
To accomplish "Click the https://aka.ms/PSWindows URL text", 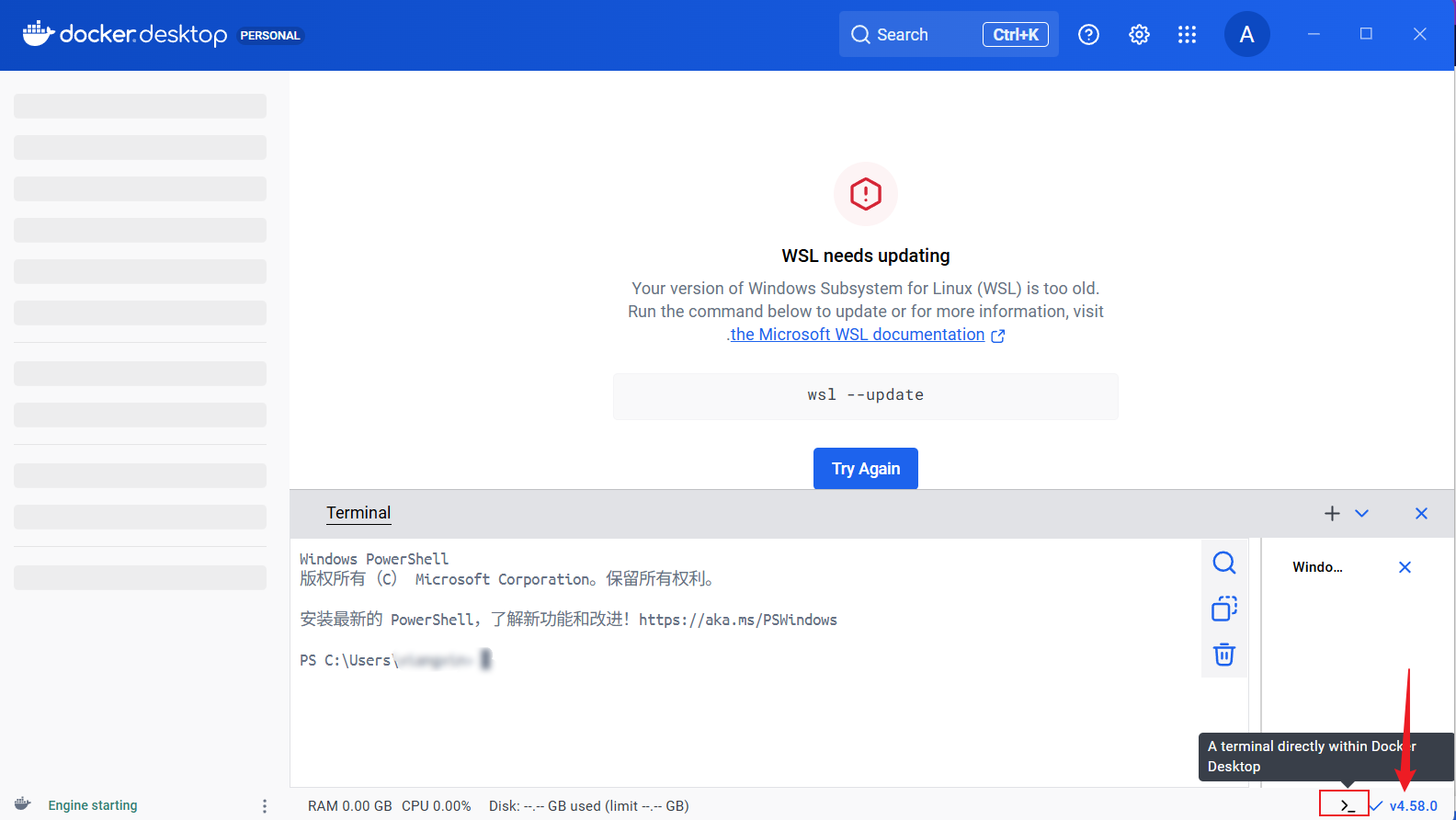I will (x=738, y=620).
